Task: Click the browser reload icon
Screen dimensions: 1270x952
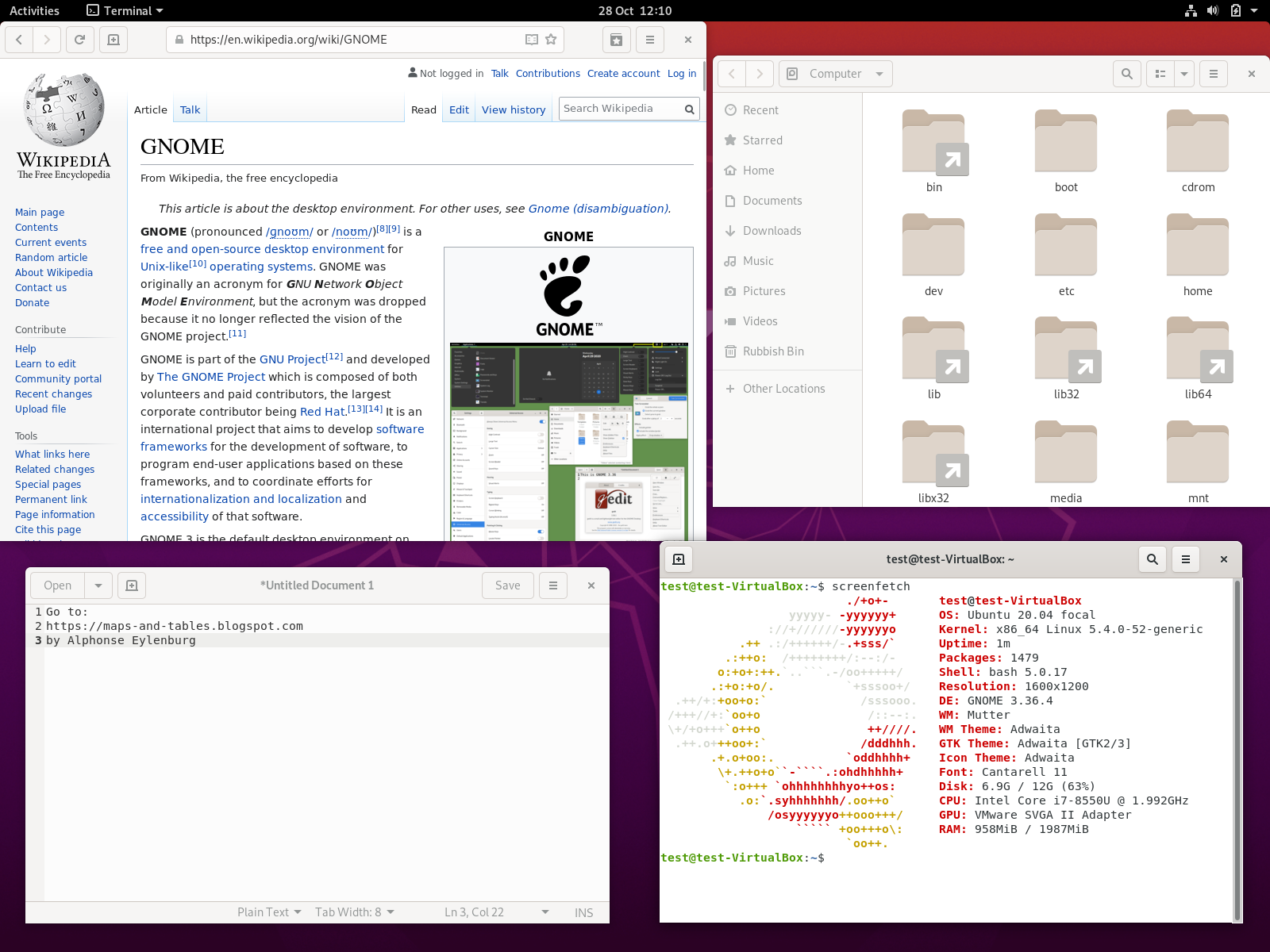Action: [79, 40]
